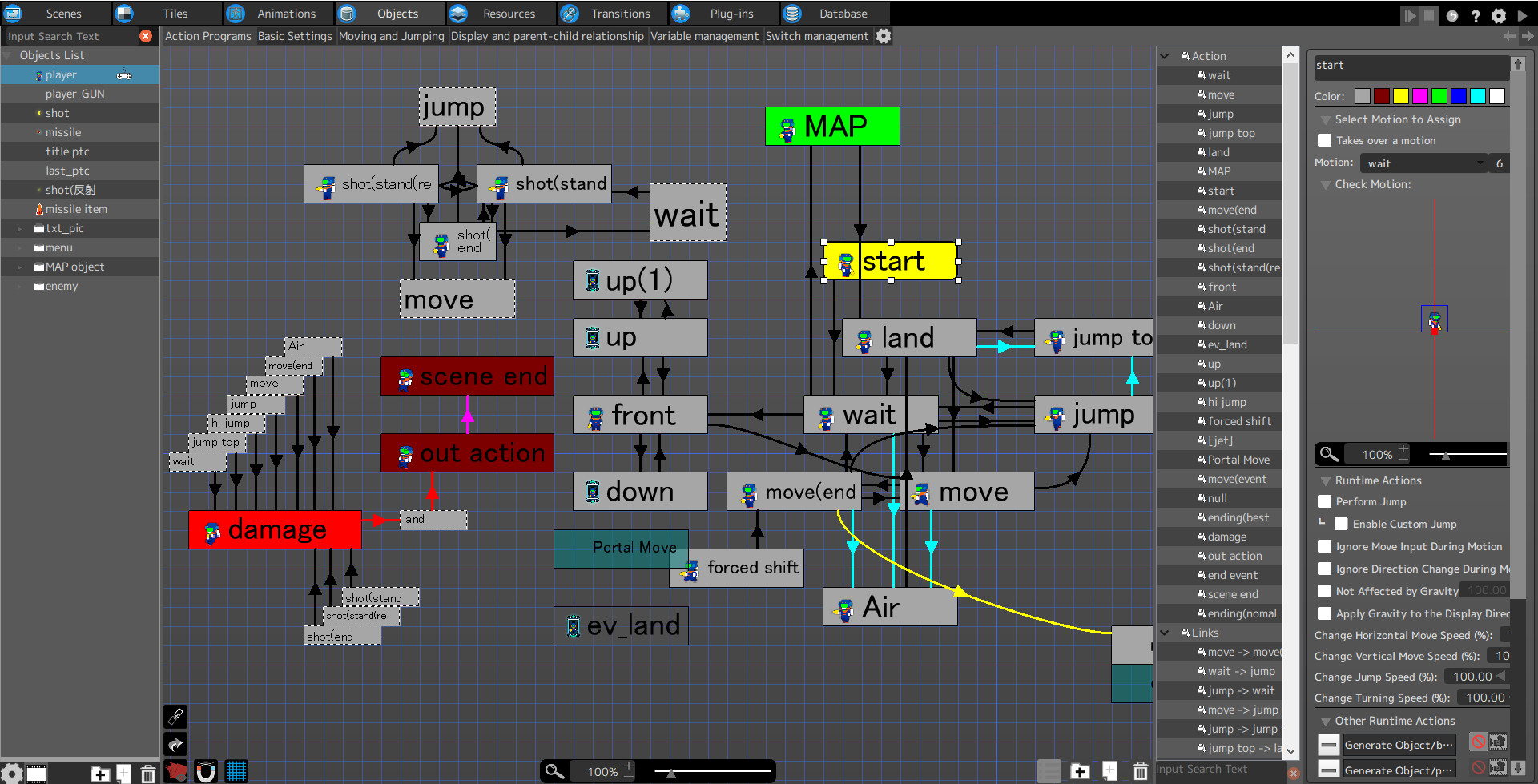Open the Database using its toolbar icon
1538x784 pixels.
click(x=792, y=13)
